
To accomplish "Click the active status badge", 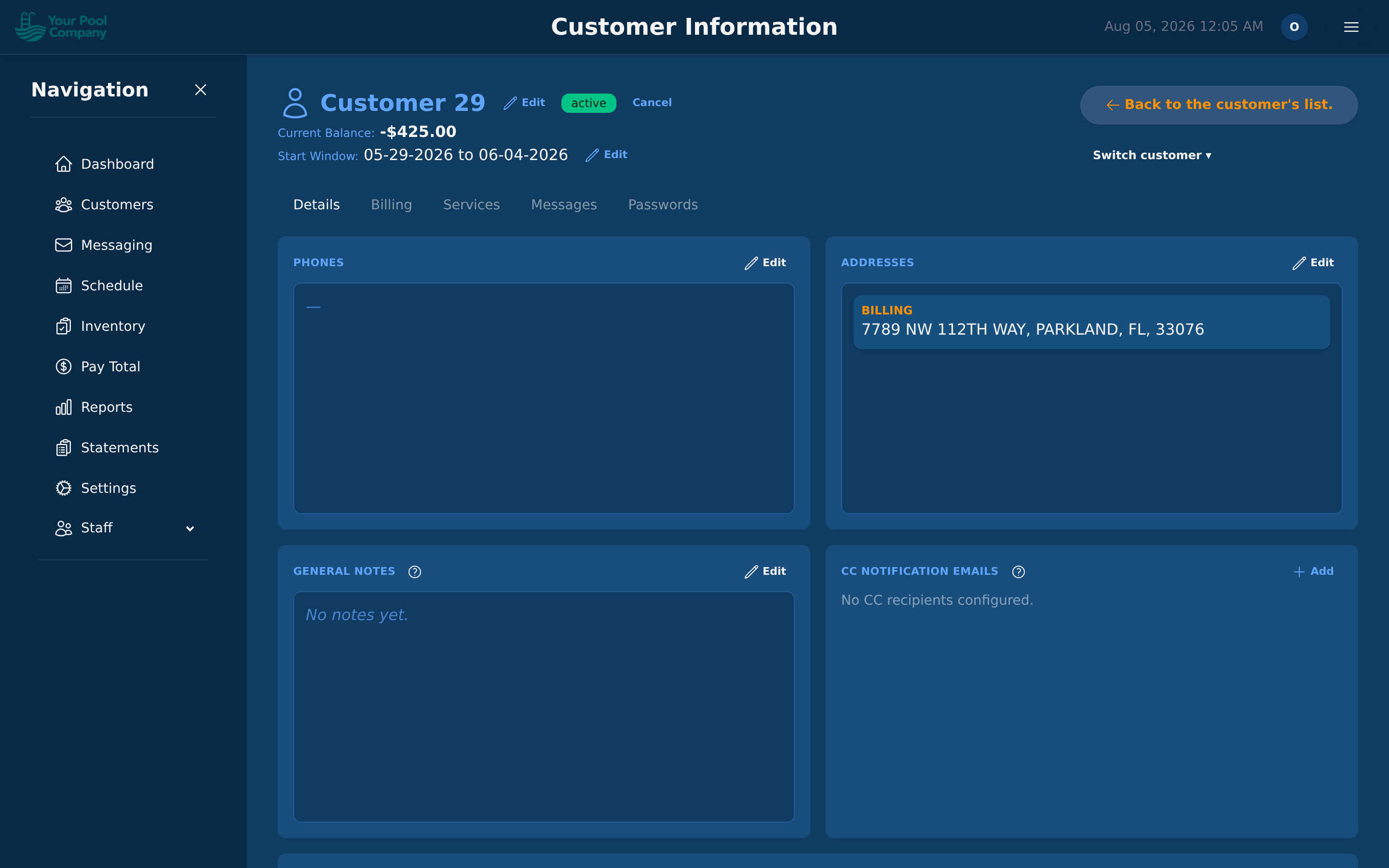I will [x=588, y=103].
